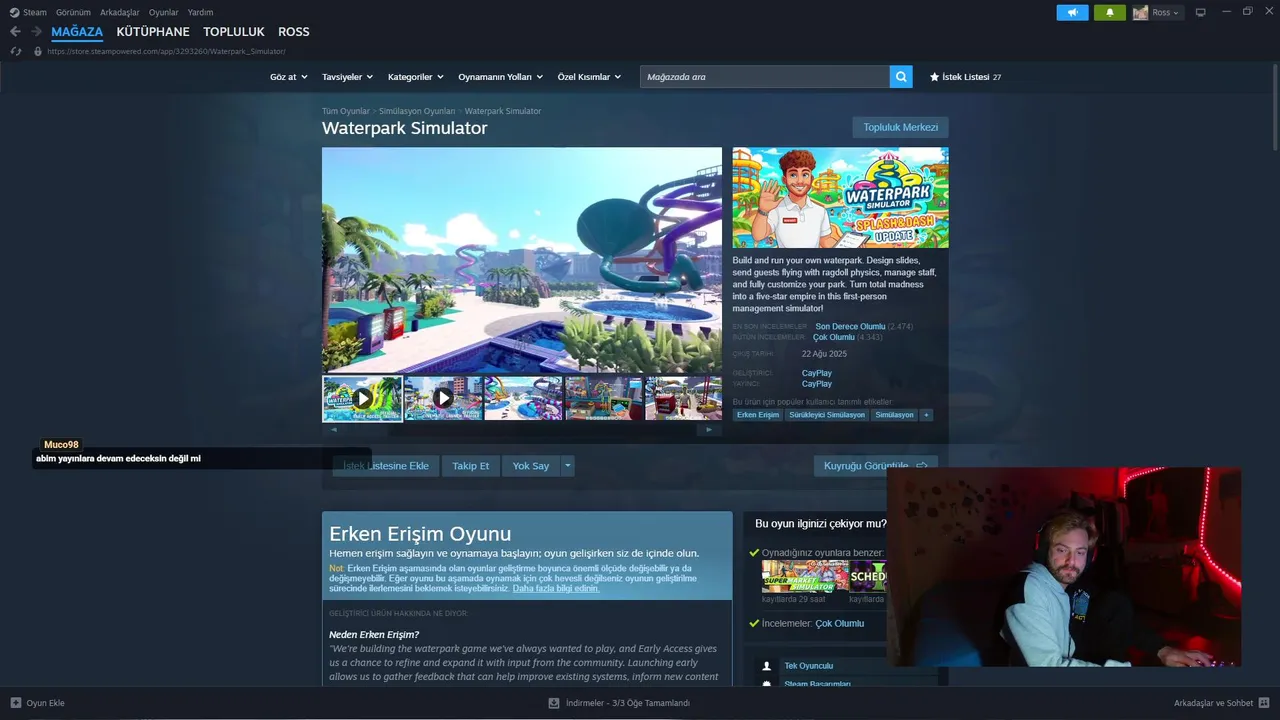Viewport: 1280px width, 720px height.
Task: Open Çok Olumlu next to İncelemeler
Action: (839, 624)
